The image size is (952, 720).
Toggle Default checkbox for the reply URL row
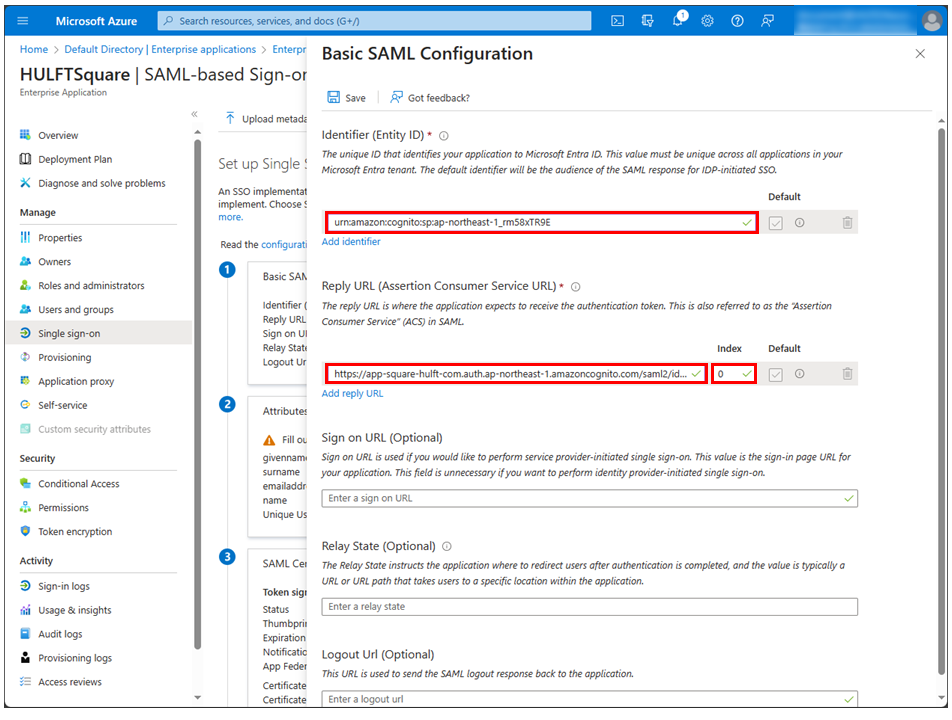[775, 375]
